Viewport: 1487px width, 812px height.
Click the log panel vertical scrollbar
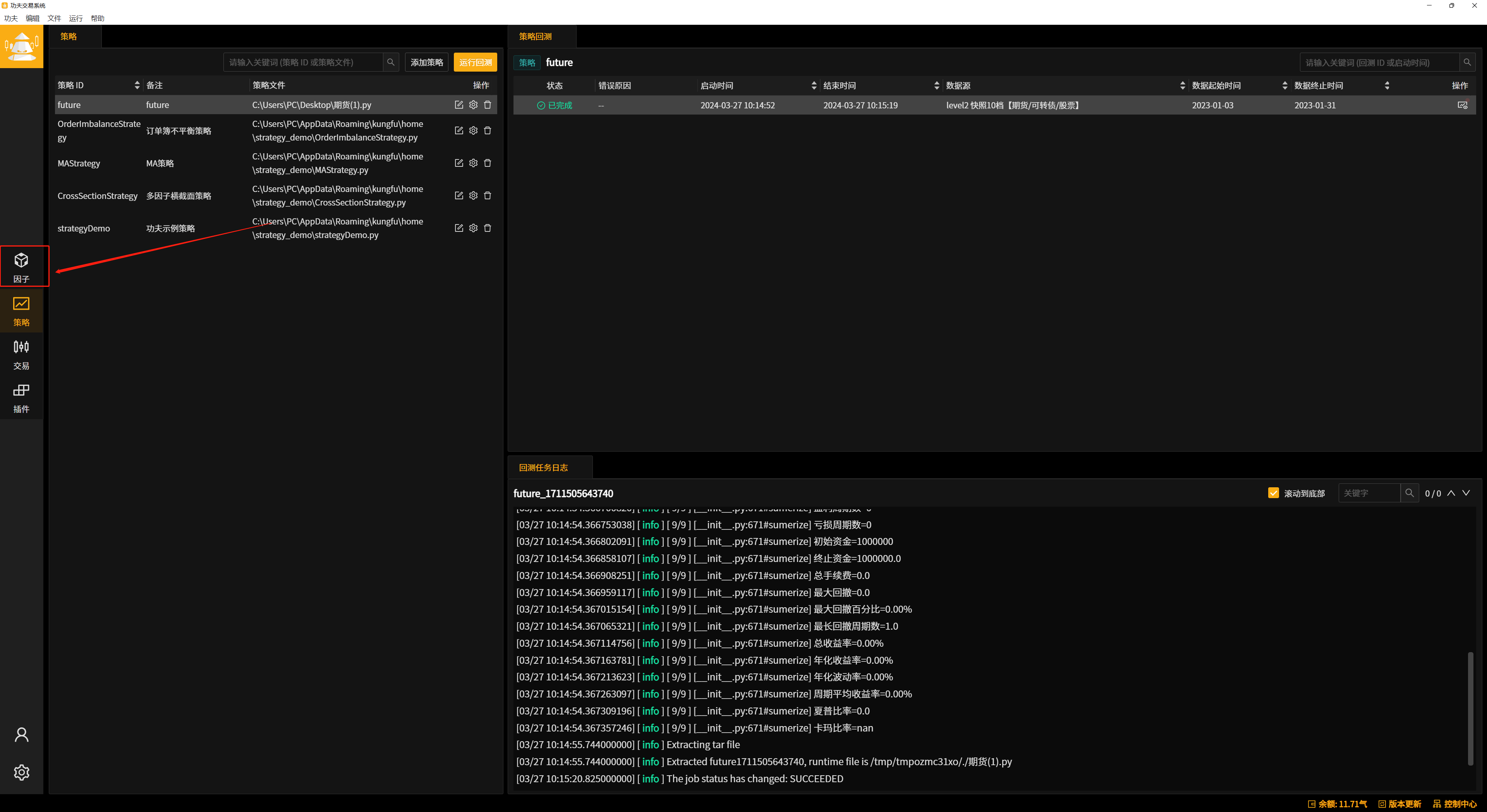point(1470,709)
